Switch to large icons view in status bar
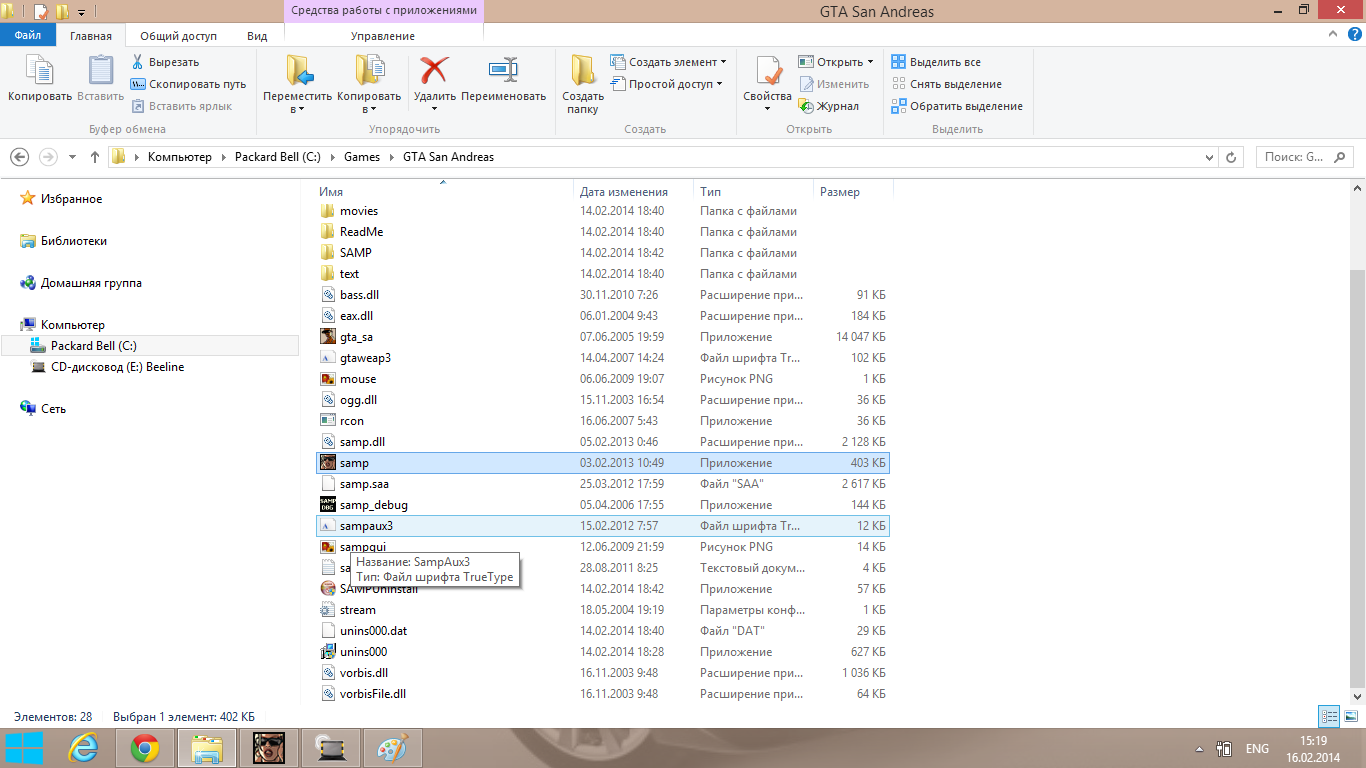This screenshot has height=768, width=1366. click(x=1351, y=716)
